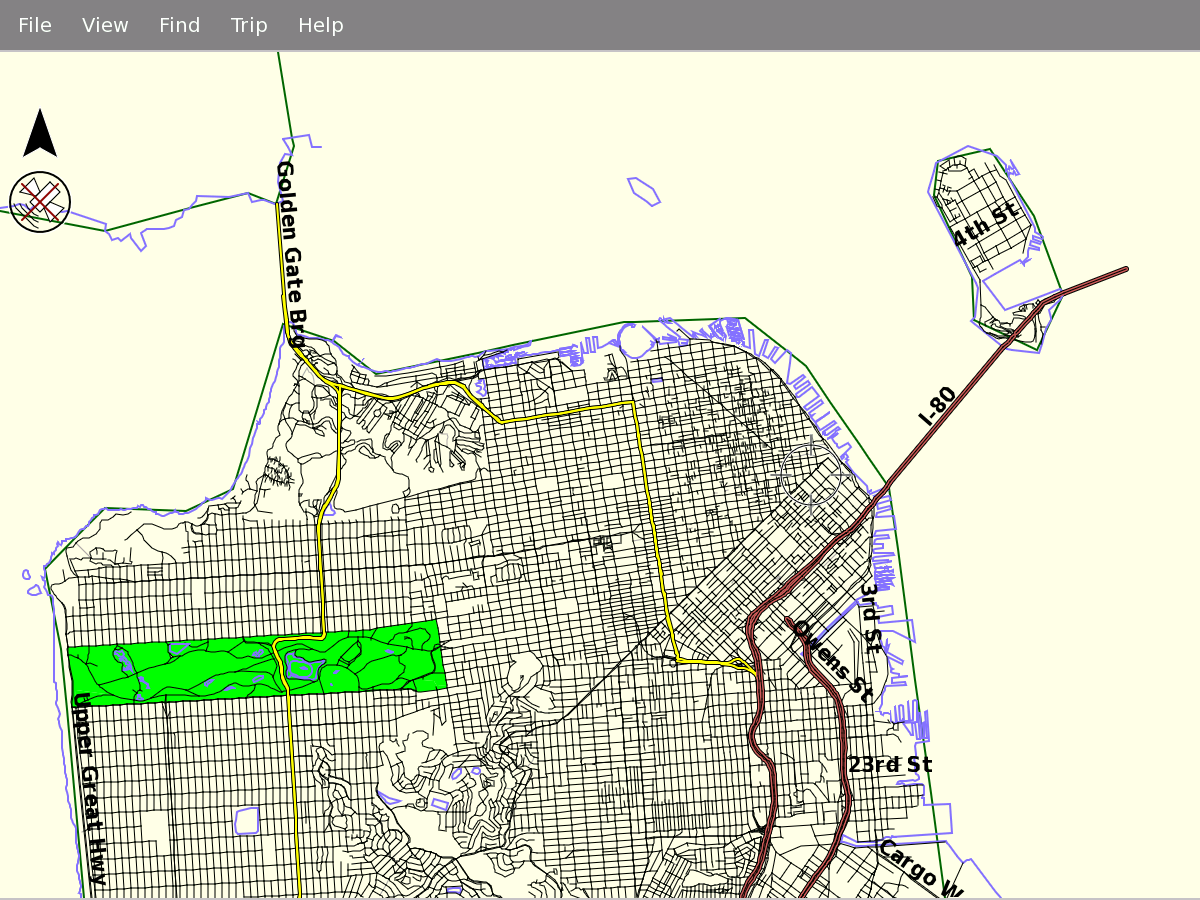Click the Owens St street label
The image size is (1200, 900).
coord(832,660)
